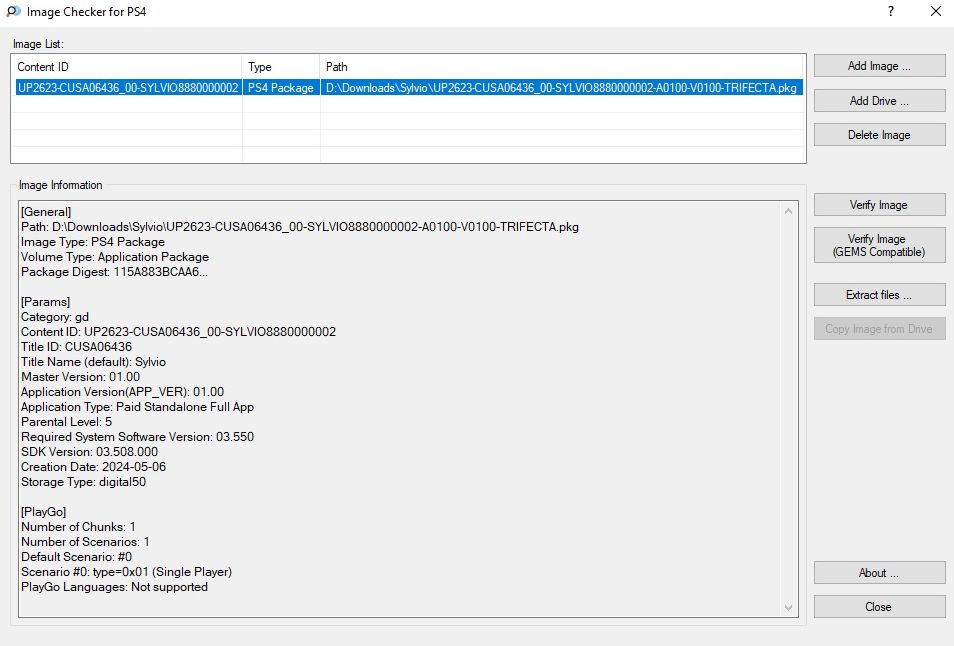Click the Application Version(APP_VER) line
Image resolution: width=954 pixels, height=646 pixels.
tap(122, 392)
